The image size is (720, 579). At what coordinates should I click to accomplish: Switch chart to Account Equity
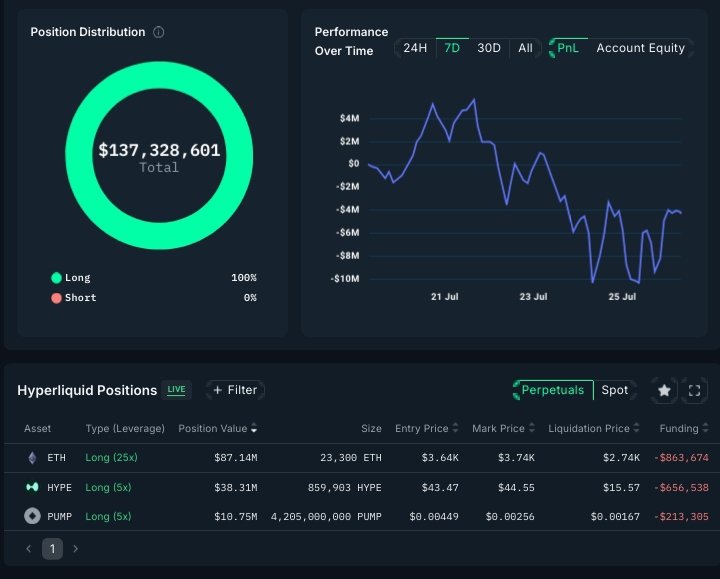pyautogui.click(x=641, y=48)
